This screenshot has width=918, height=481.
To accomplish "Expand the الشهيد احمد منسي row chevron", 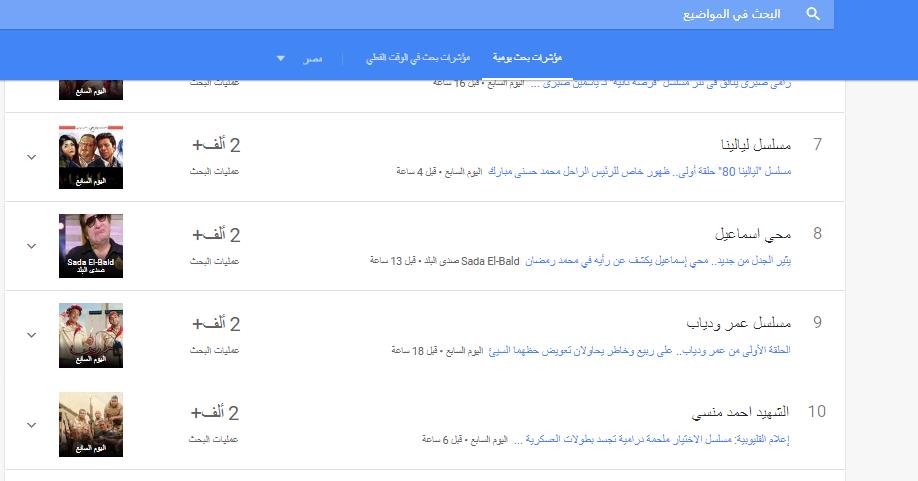I will (31, 424).
